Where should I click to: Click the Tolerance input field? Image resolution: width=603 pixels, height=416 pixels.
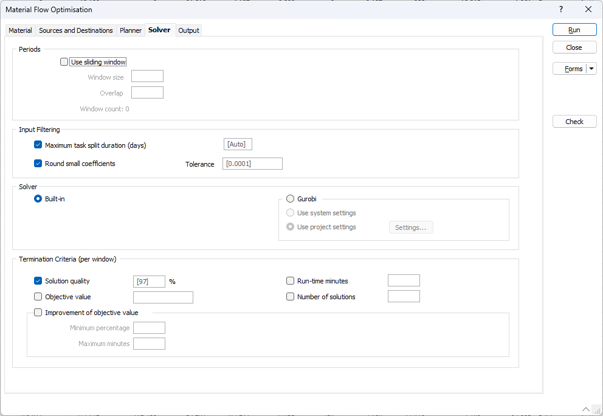click(252, 164)
